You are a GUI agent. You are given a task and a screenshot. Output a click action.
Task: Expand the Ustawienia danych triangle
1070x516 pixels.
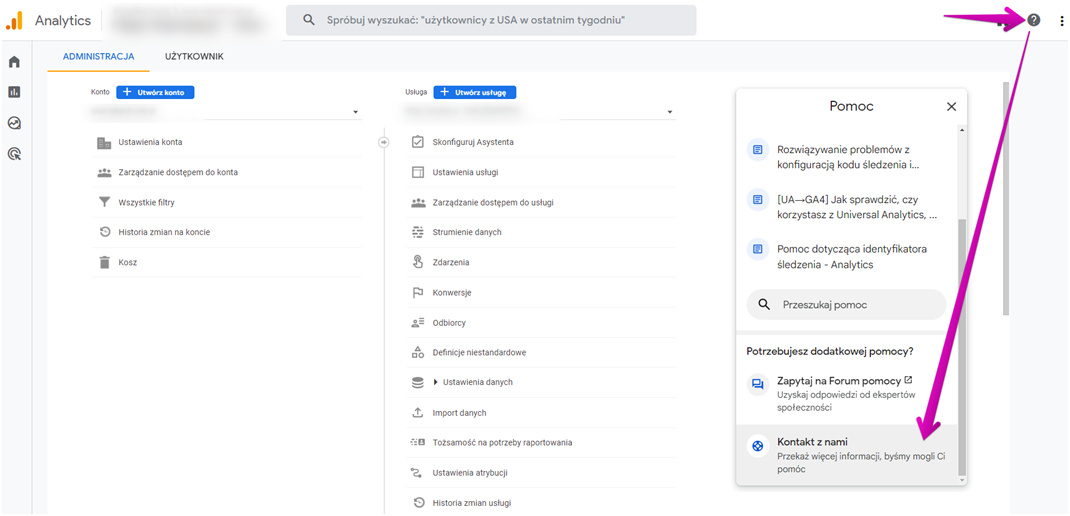[435, 382]
